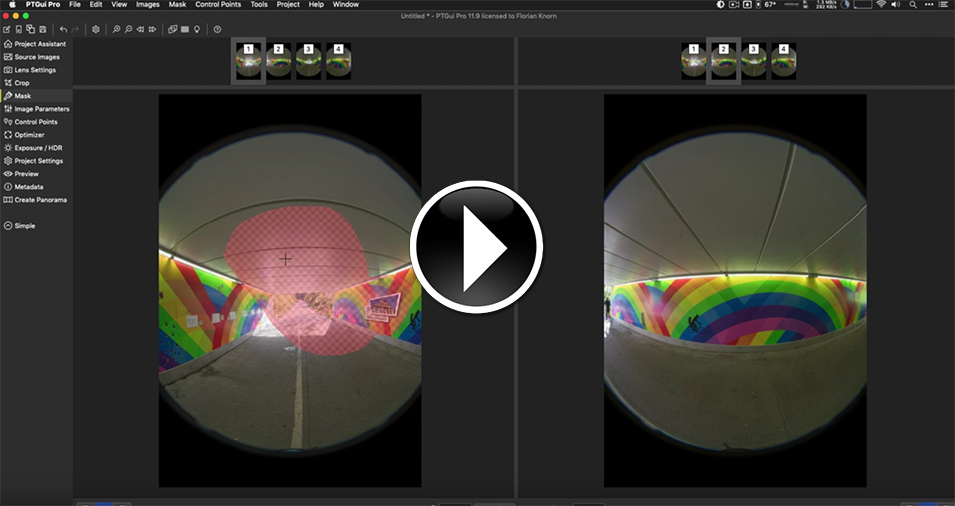The image size is (955, 506).
Task: Select thumbnail 4 in the left pane
Action: 339,61
